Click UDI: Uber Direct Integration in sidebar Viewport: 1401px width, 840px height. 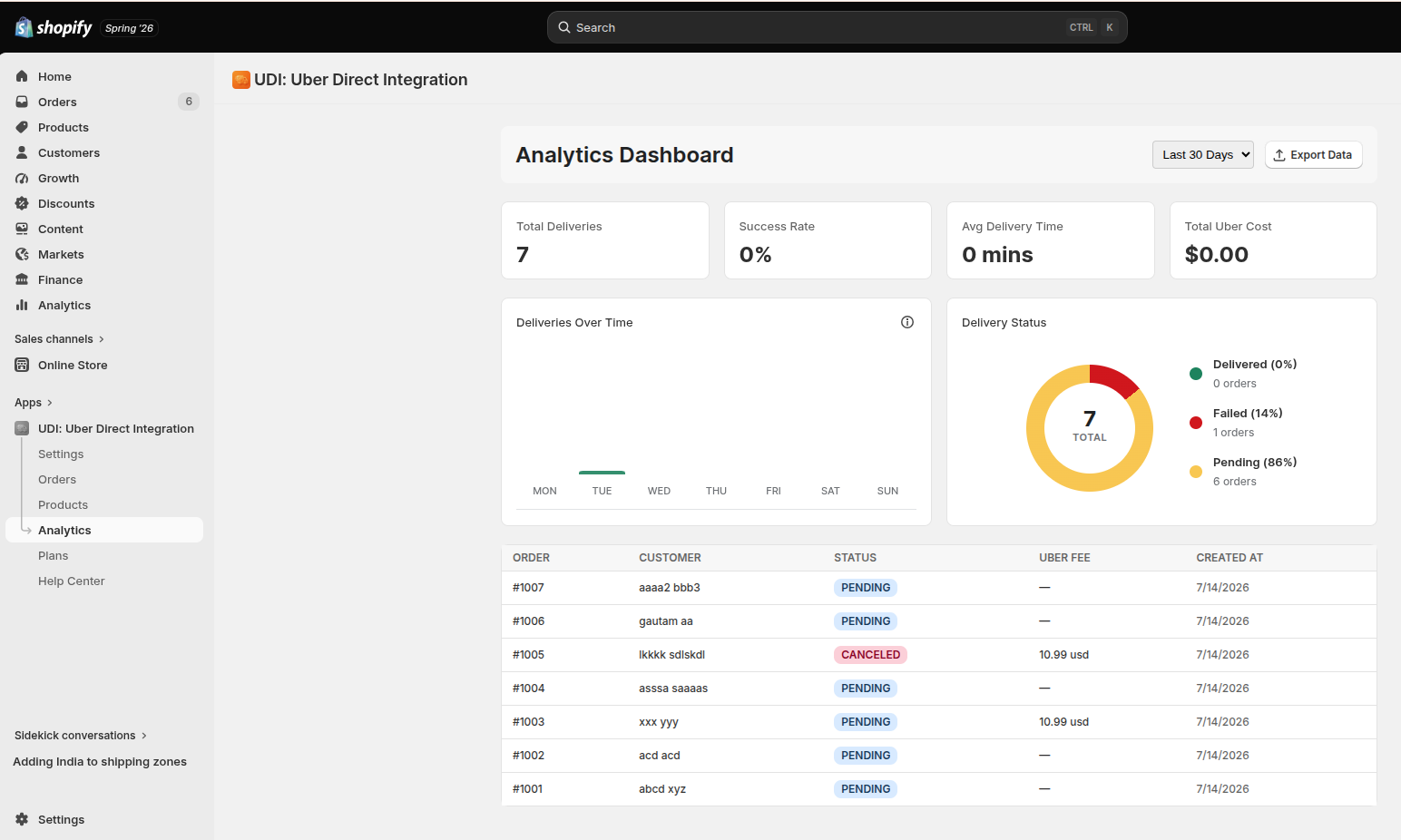coord(116,428)
